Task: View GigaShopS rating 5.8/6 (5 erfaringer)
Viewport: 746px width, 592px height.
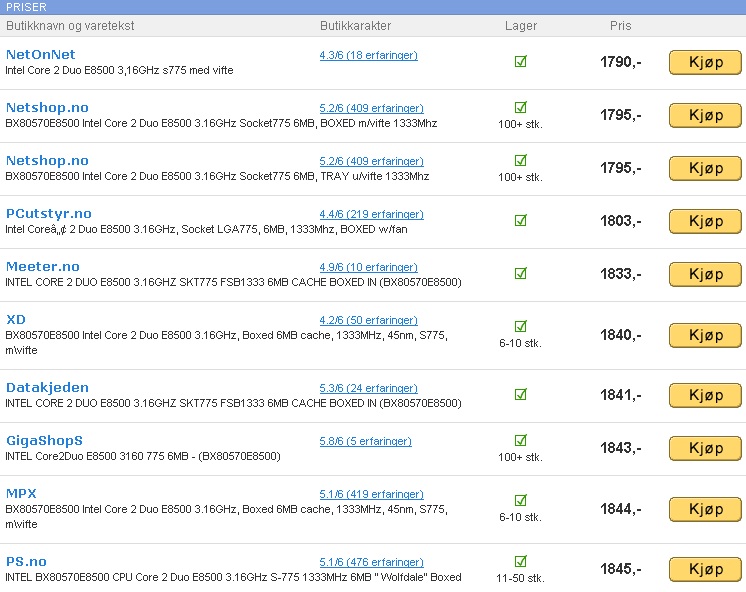Action: tap(365, 441)
